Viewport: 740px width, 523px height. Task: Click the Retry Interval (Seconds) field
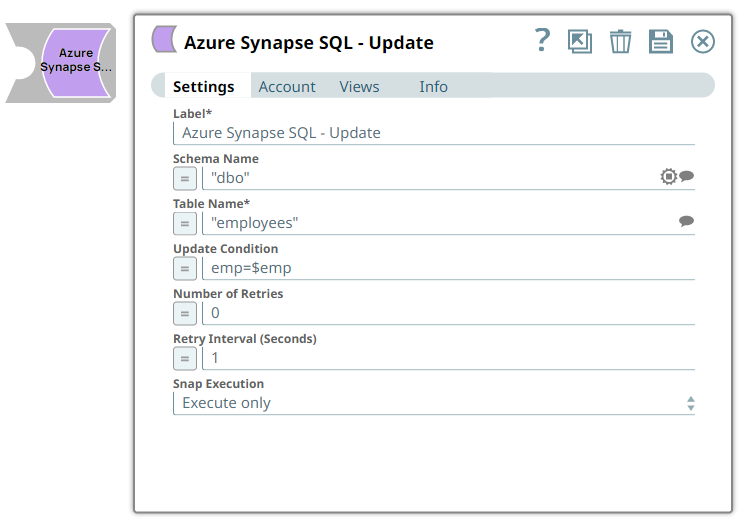pos(448,358)
